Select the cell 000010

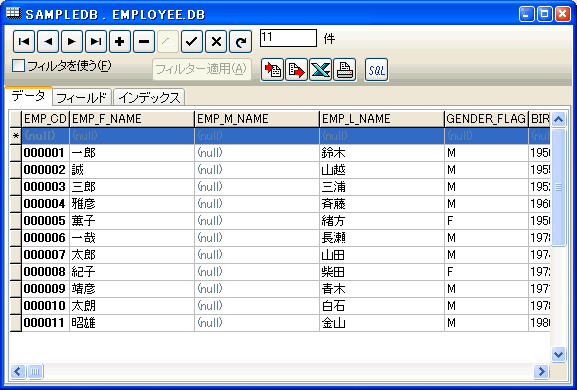coord(45,306)
